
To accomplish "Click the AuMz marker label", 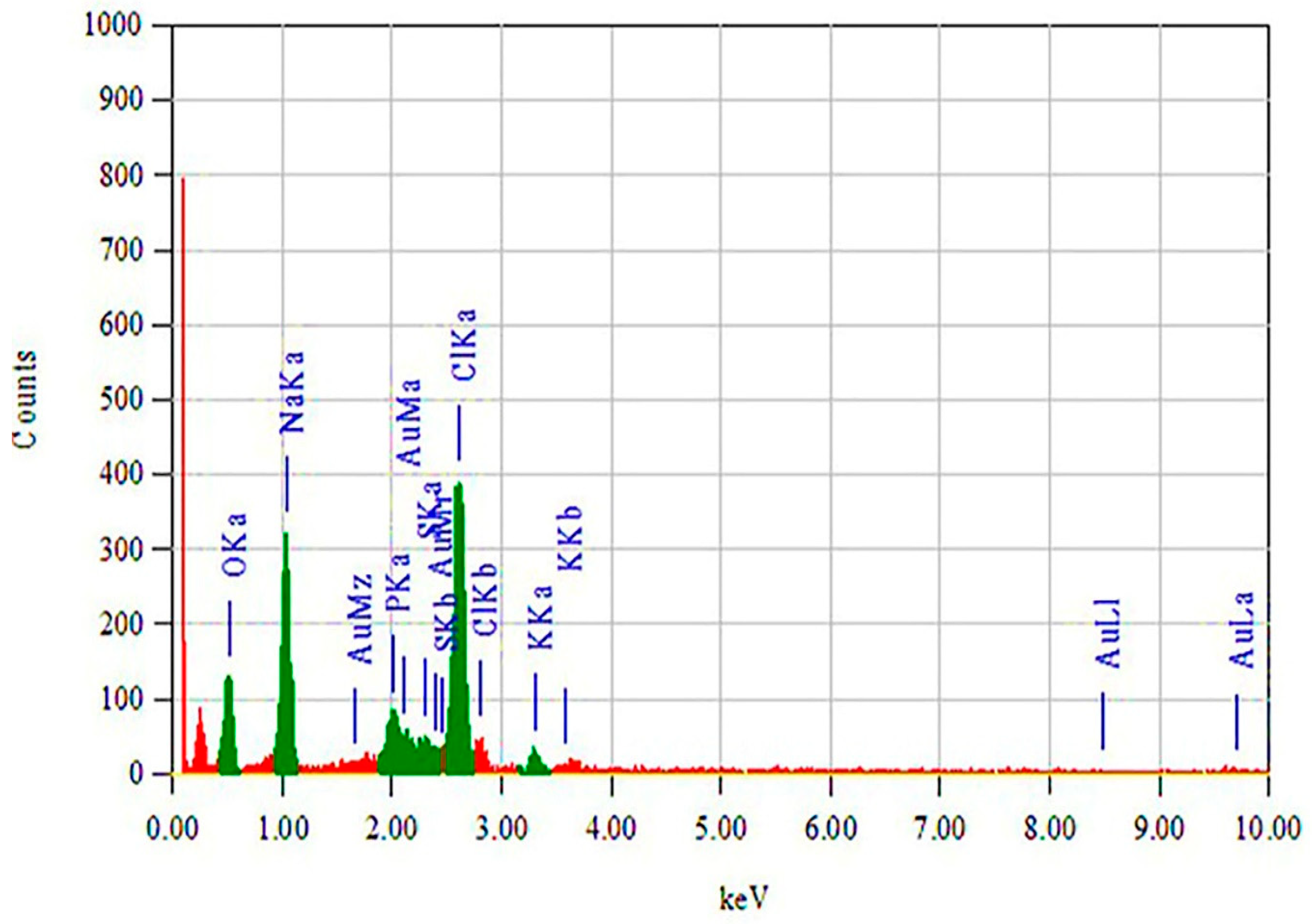I will [x=360, y=619].
